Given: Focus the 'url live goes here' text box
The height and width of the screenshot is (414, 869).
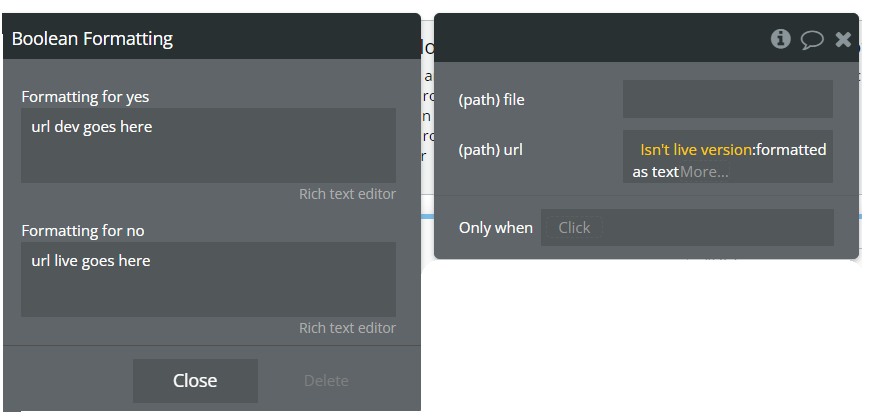Looking at the screenshot, I should click(x=208, y=279).
